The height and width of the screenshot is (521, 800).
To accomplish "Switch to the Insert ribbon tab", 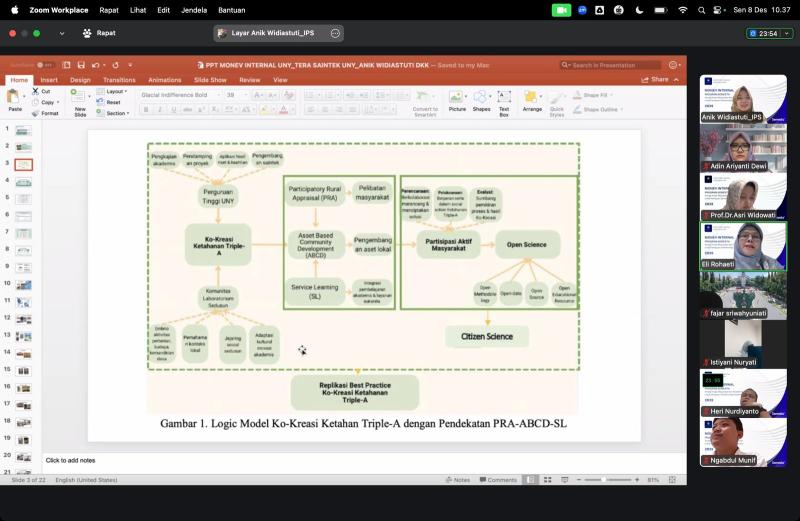I will click(48, 80).
